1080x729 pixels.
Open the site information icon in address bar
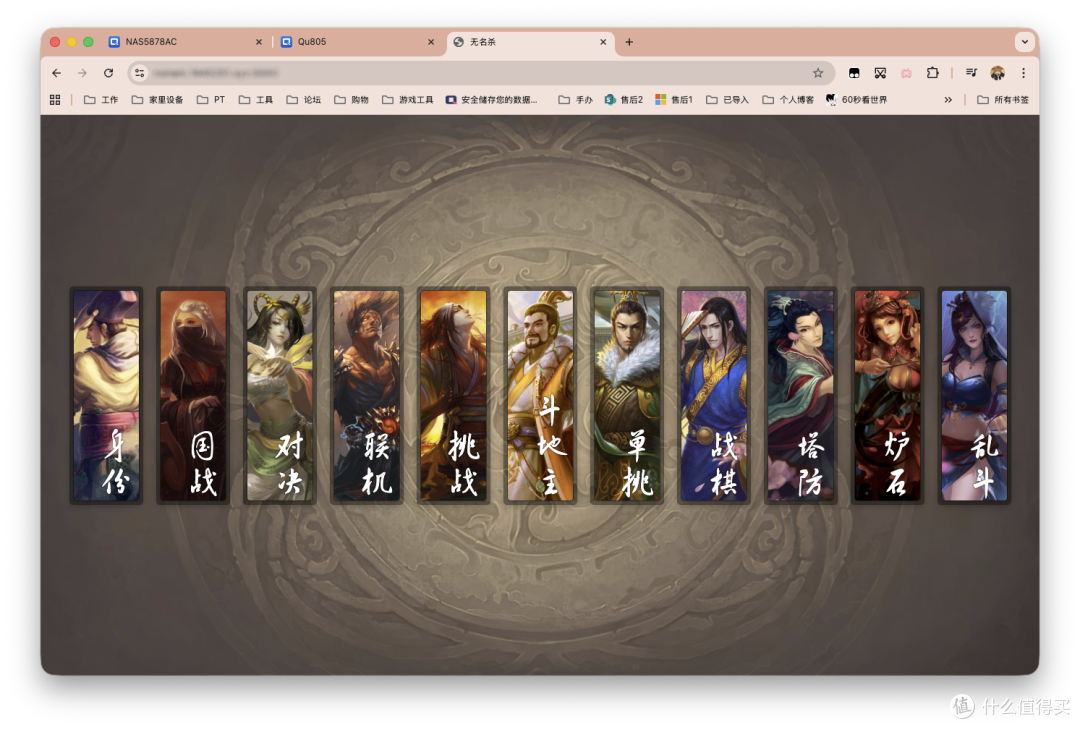(140, 73)
